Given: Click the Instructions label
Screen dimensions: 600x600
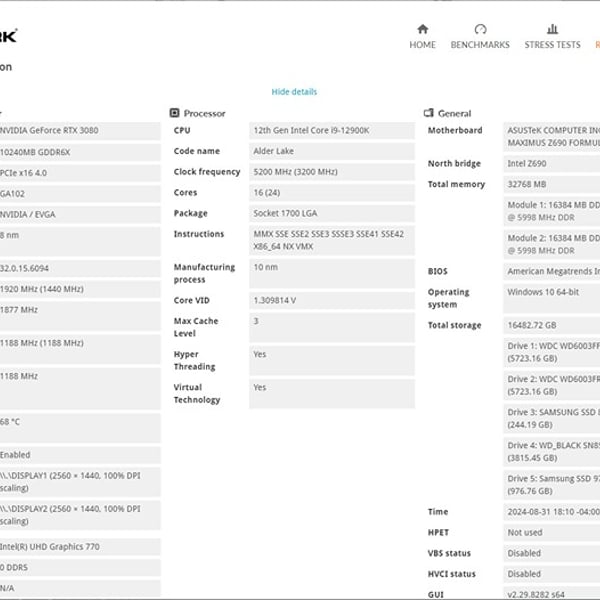Looking at the screenshot, I should point(199,234).
